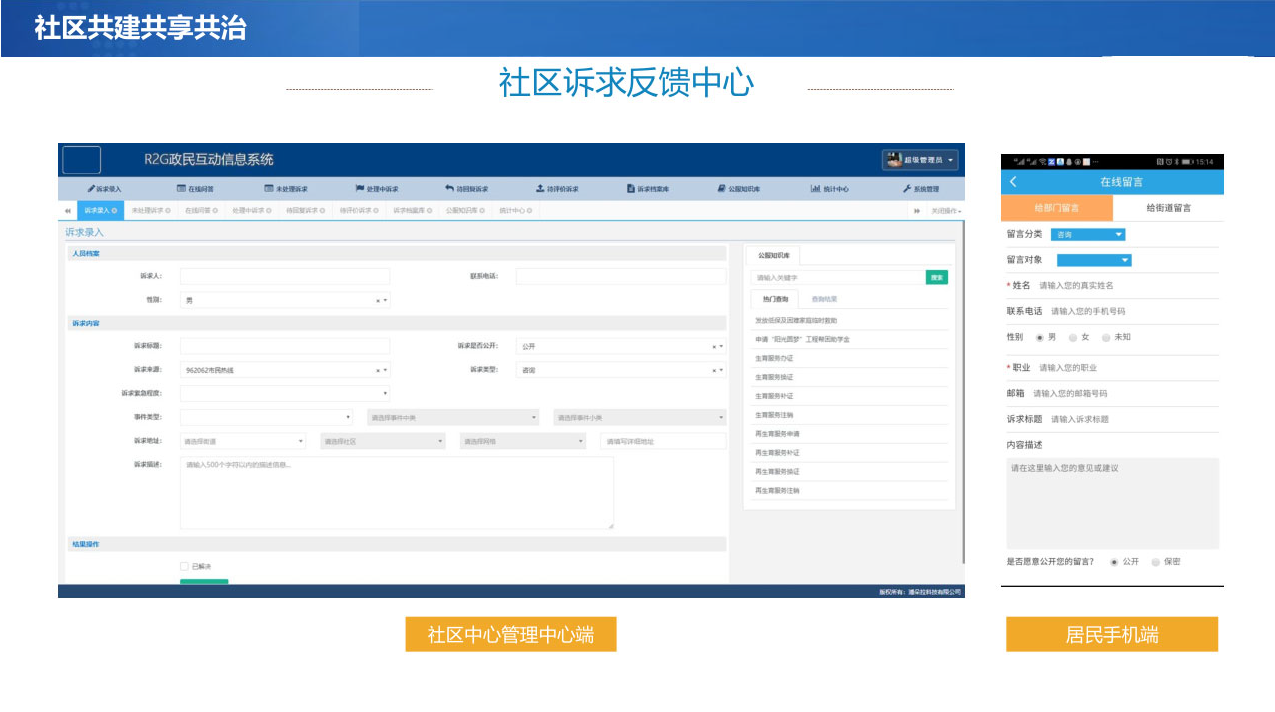This screenshot has height=712, width=1275.
Task: Open 关闭操作 dropdown
Action: 946,211
